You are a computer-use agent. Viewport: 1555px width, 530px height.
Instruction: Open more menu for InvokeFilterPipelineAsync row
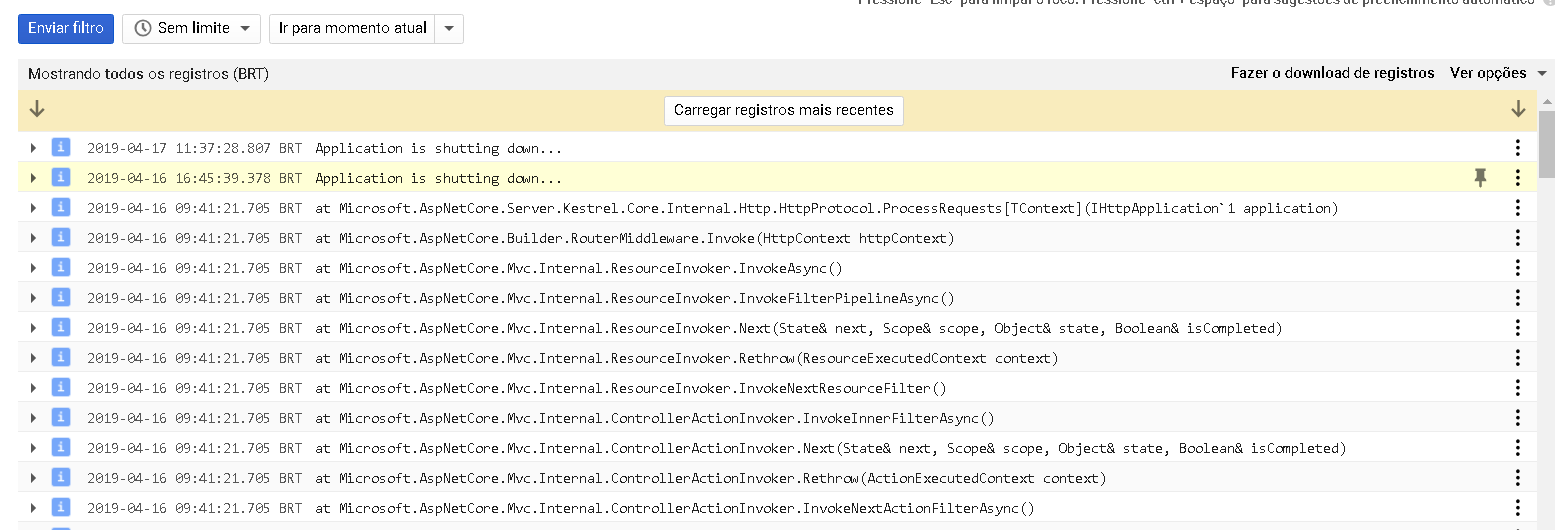coord(1518,298)
